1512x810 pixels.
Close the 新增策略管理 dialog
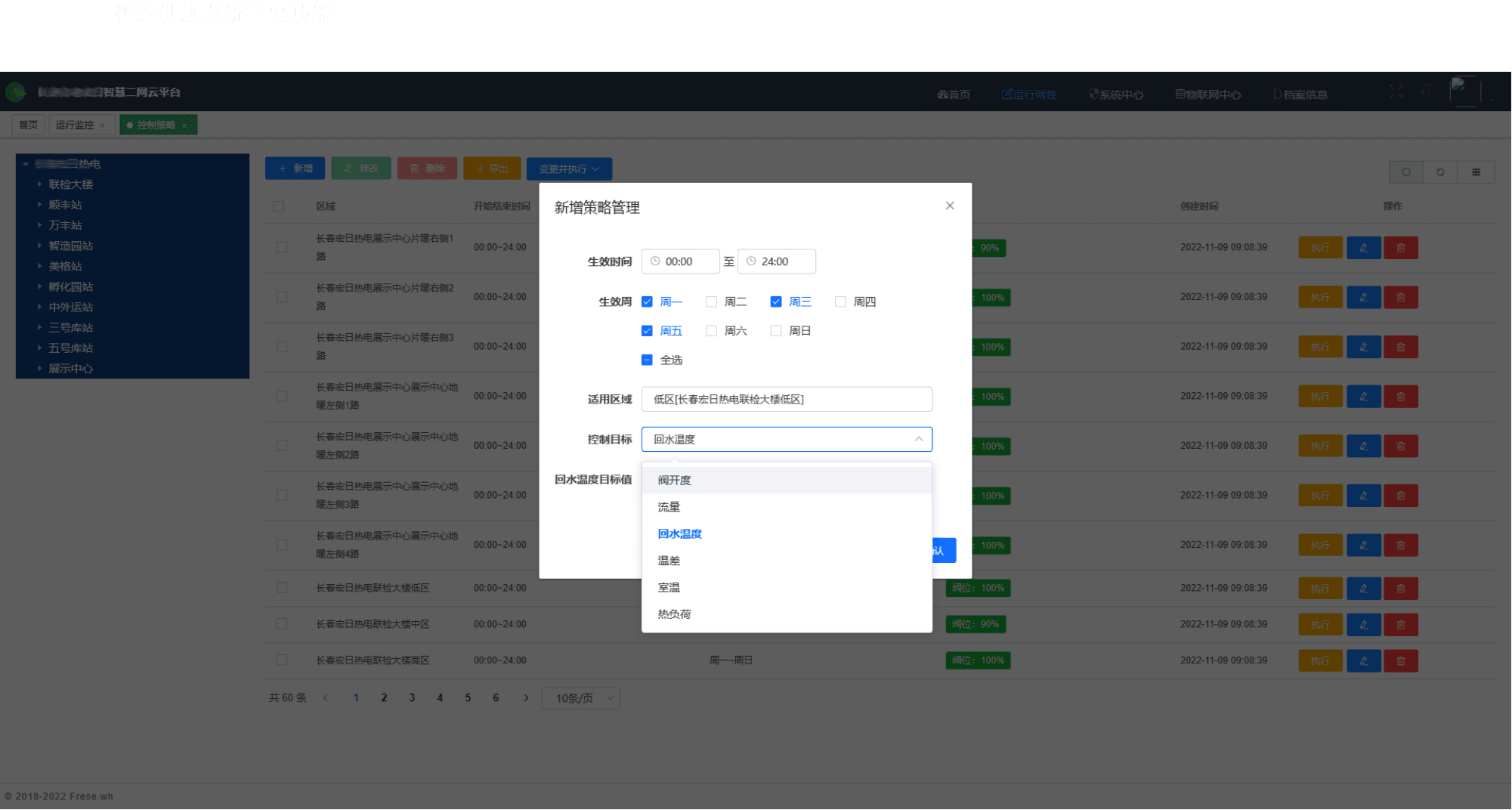click(950, 206)
